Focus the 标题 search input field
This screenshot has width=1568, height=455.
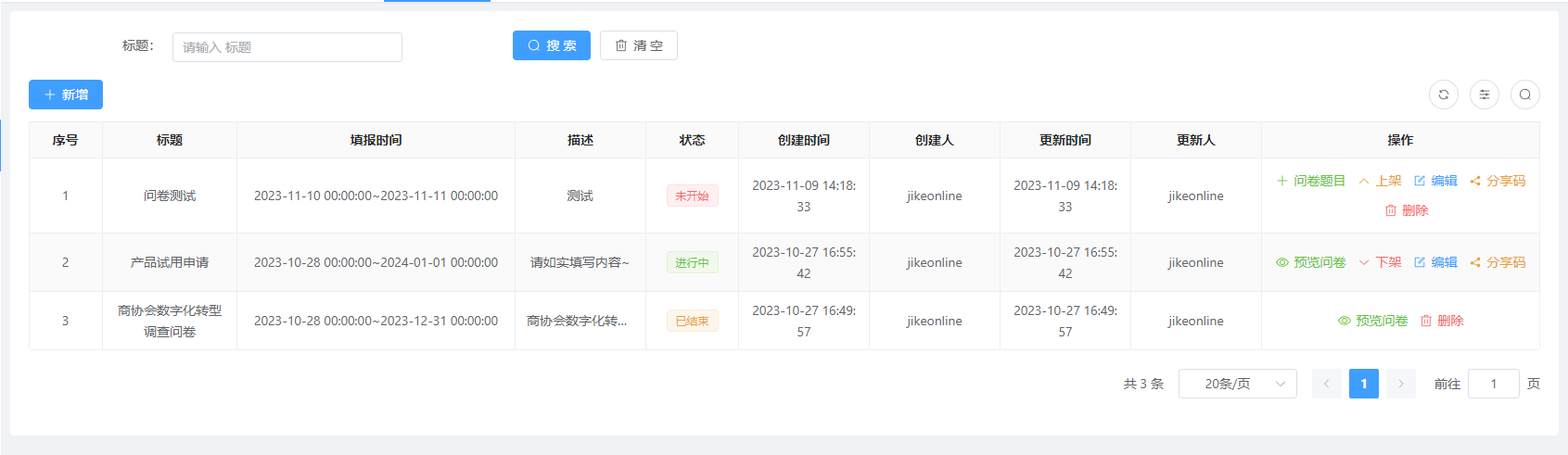coord(287,47)
